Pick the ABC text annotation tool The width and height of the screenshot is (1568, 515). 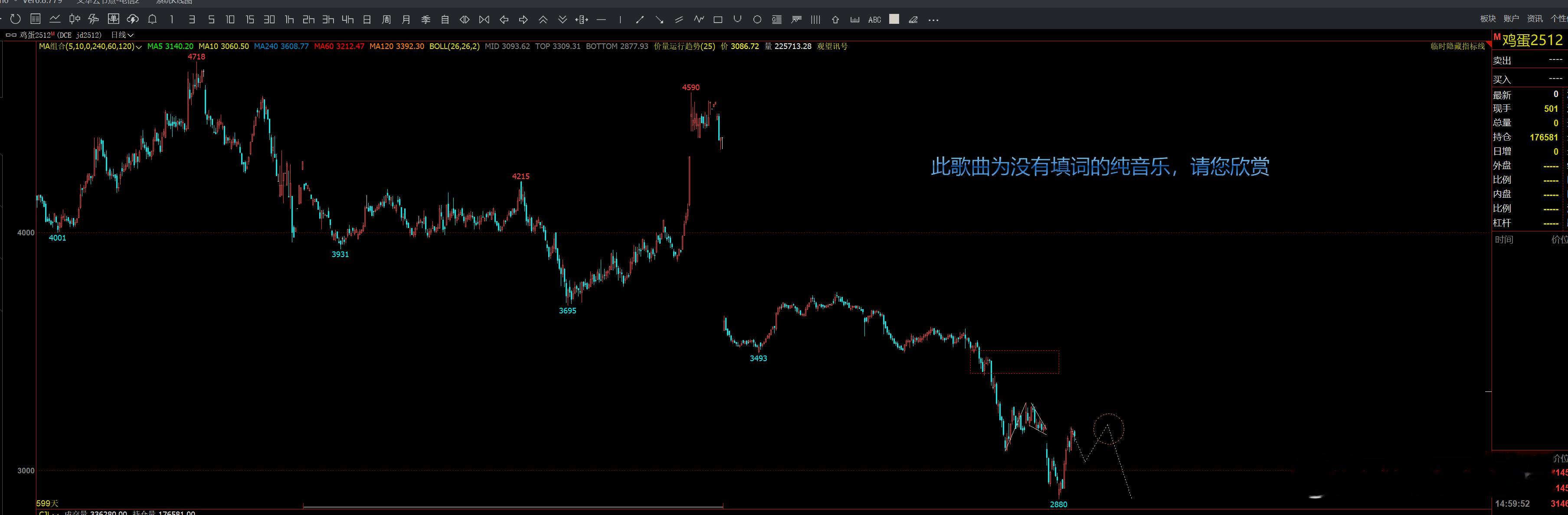coord(874,20)
